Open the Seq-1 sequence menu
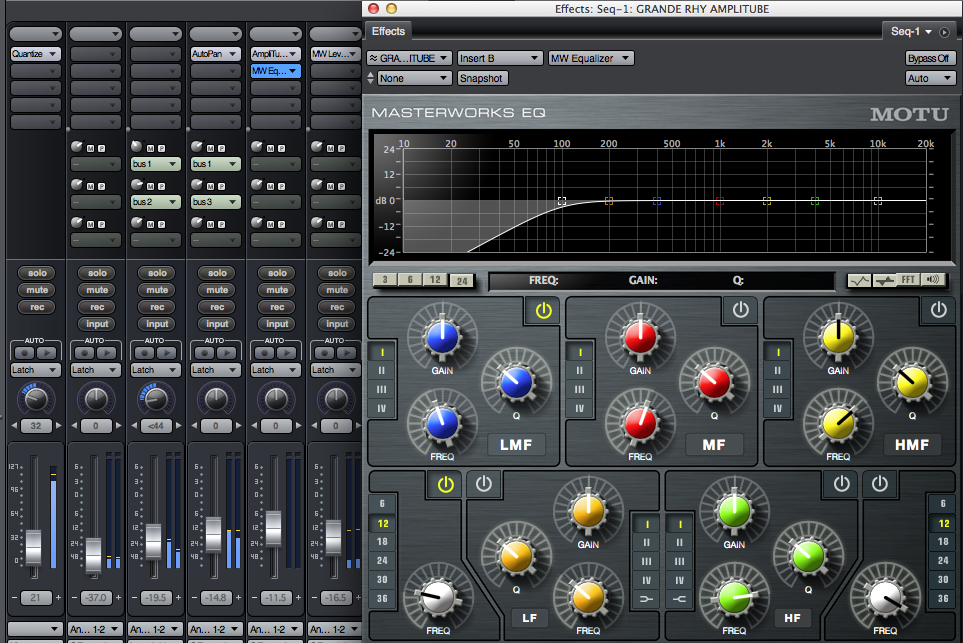Viewport: 963px width, 643px height. click(x=911, y=32)
